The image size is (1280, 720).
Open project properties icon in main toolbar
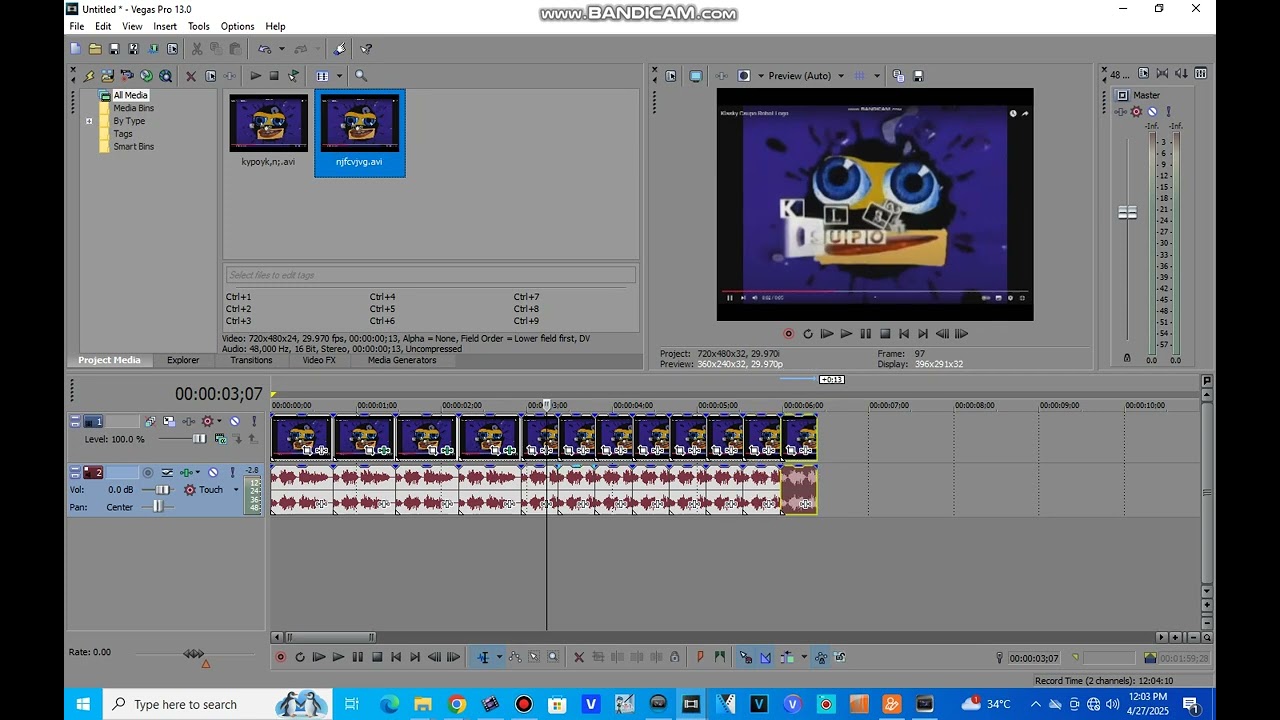172,49
